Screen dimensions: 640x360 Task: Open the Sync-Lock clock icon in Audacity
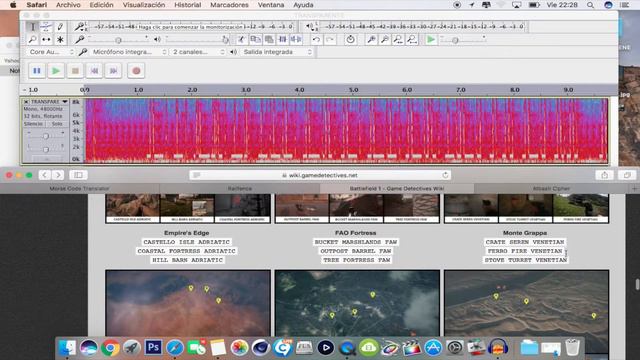350,40
